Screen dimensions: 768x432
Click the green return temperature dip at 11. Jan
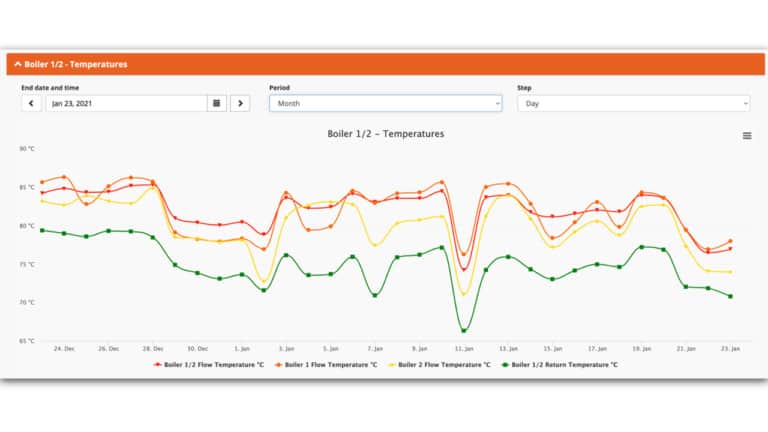(464, 330)
